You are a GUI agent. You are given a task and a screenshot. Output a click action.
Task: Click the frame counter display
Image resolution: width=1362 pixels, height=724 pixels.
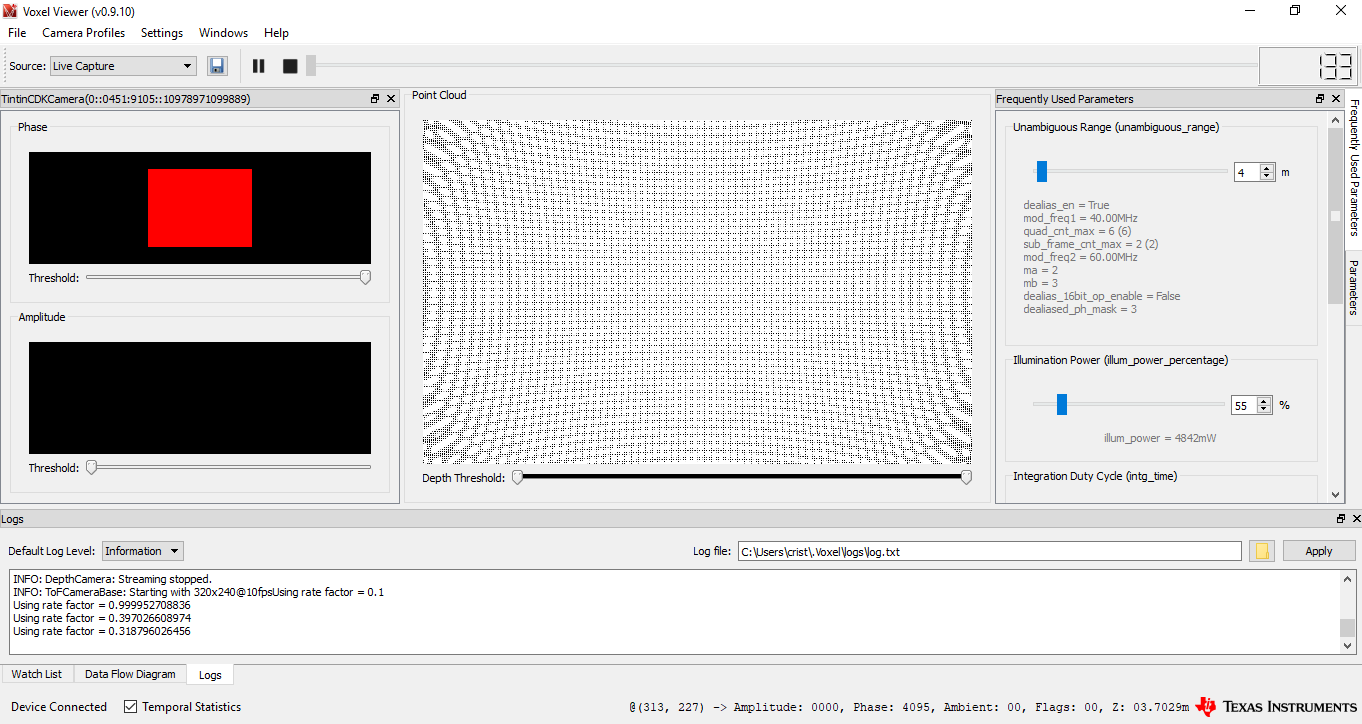tap(1308, 67)
